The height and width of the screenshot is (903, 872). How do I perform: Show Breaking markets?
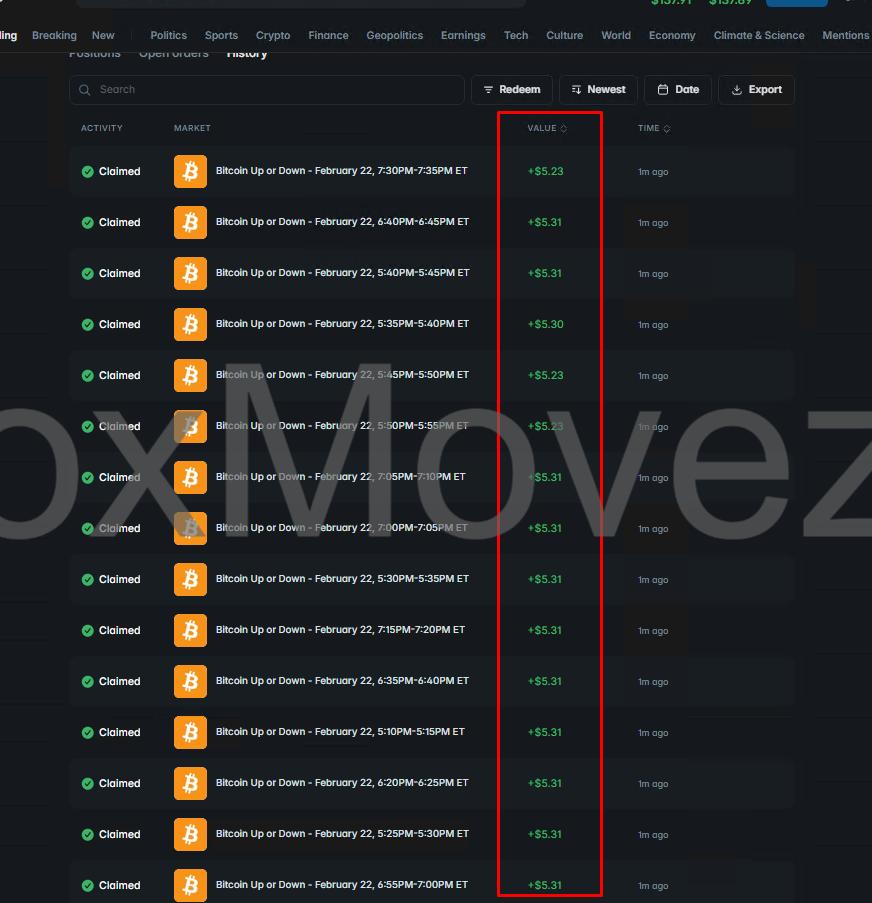coord(54,35)
